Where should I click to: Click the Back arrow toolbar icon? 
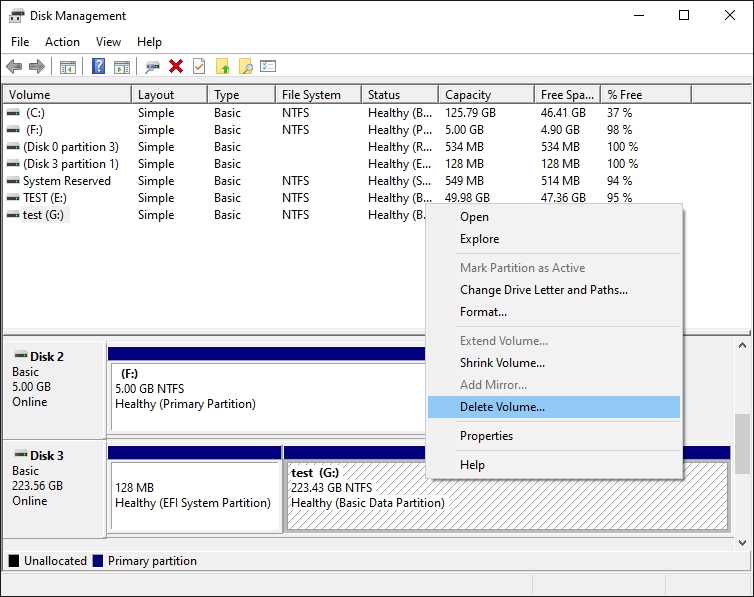coord(14,67)
